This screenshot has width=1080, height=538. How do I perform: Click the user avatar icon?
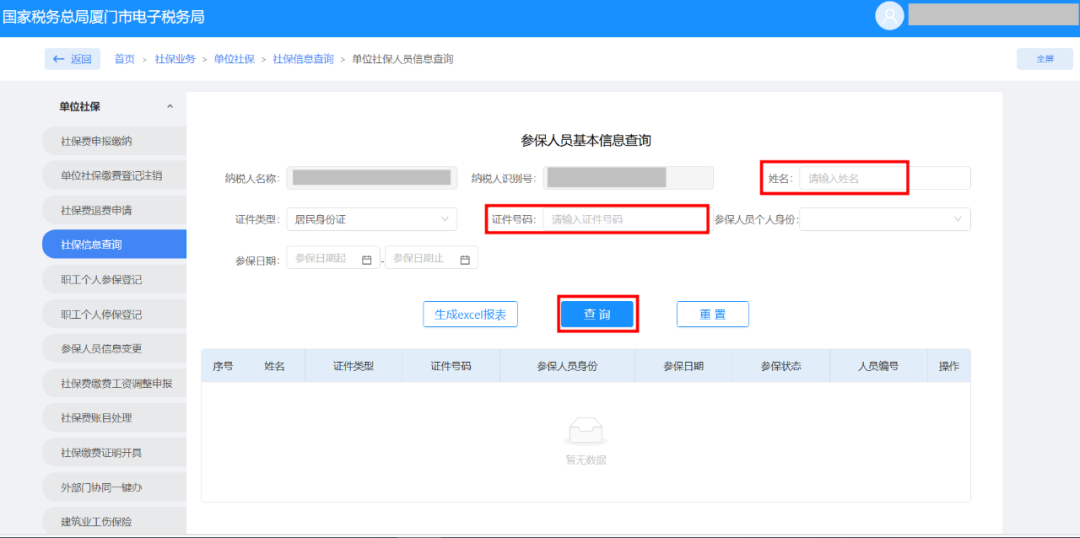point(889,17)
